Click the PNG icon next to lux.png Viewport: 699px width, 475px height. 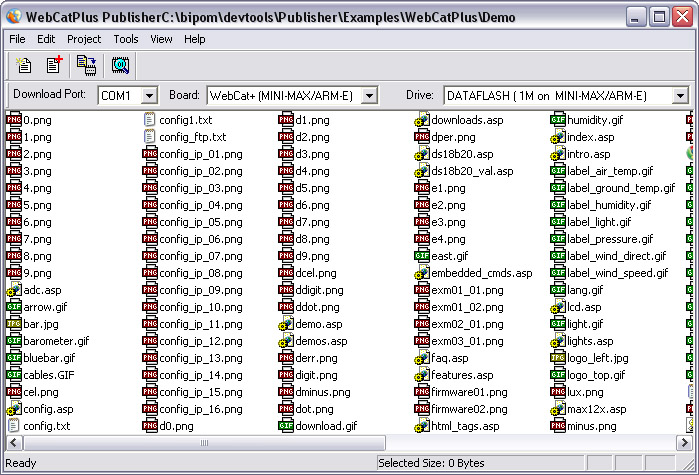pyautogui.click(x=558, y=392)
